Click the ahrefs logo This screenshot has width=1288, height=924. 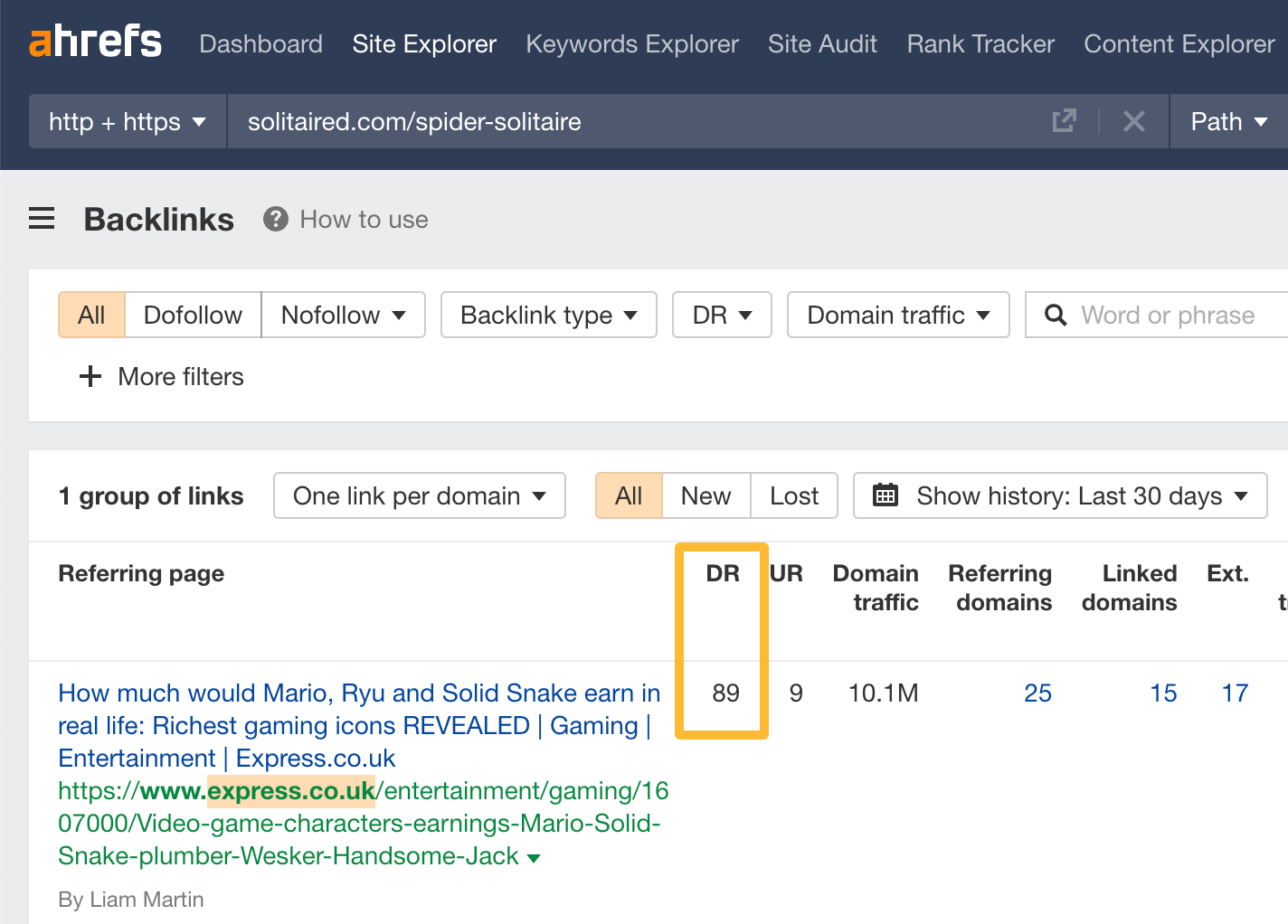(x=95, y=42)
